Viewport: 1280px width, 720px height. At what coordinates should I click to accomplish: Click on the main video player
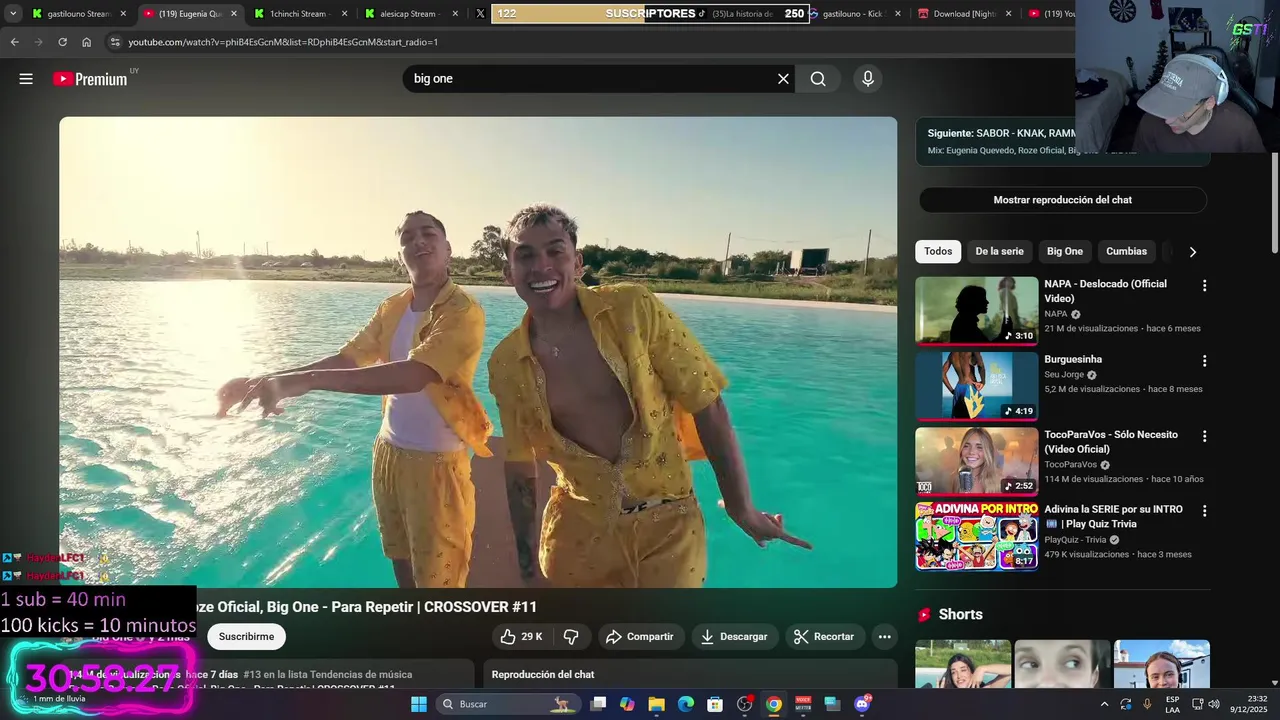tap(478, 352)
